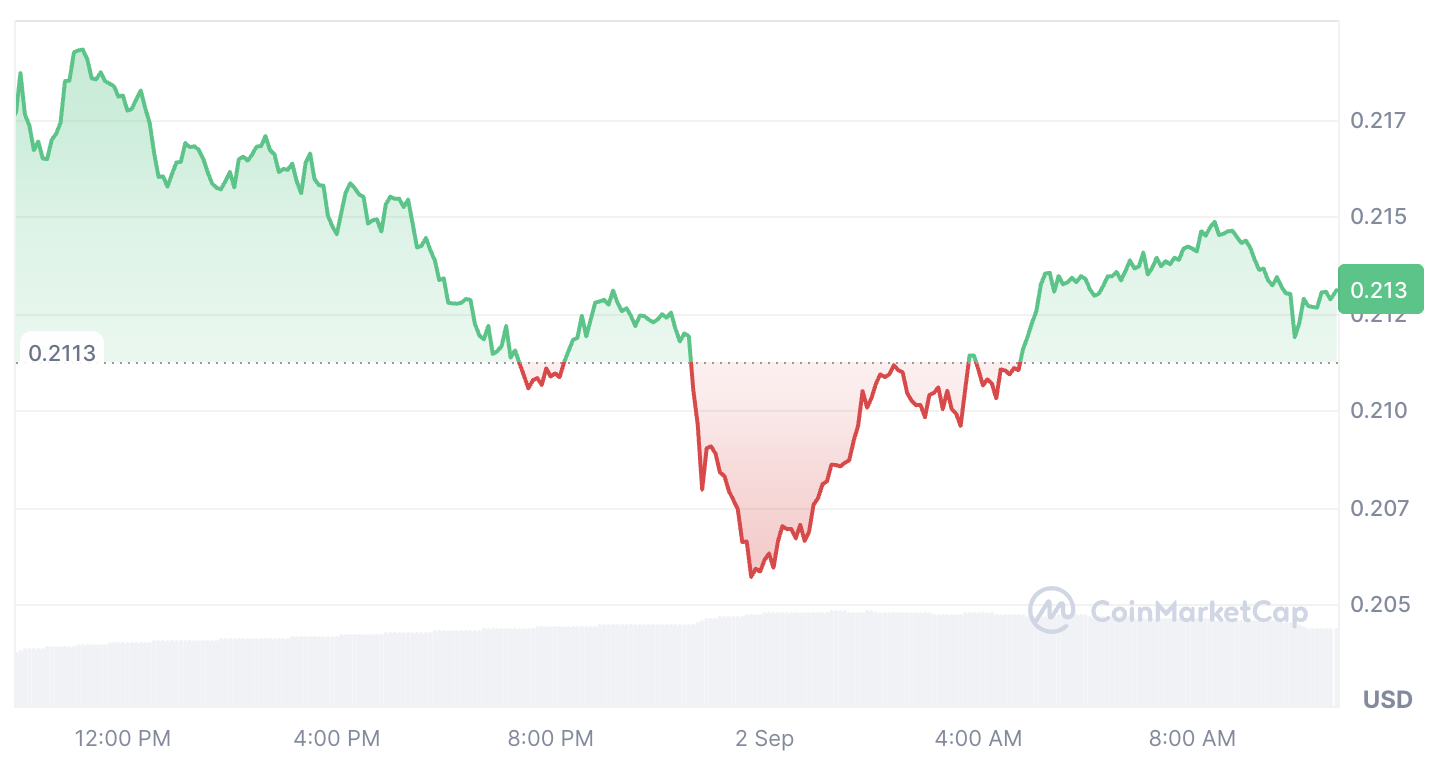Click the 0.210 price axis label
Viewport: 1434px width, 772px height.
[1377, 411]
